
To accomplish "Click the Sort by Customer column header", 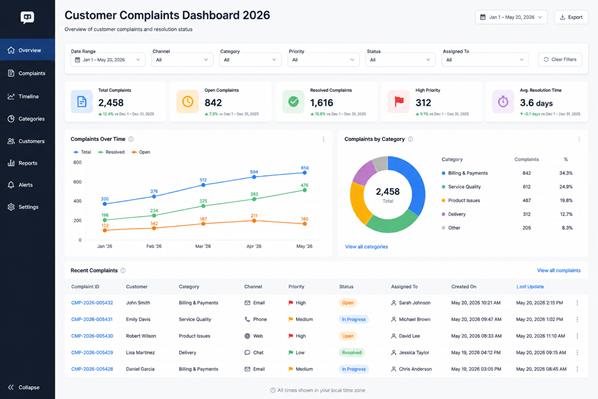I will pyautogui.click(x=137, y=286).
